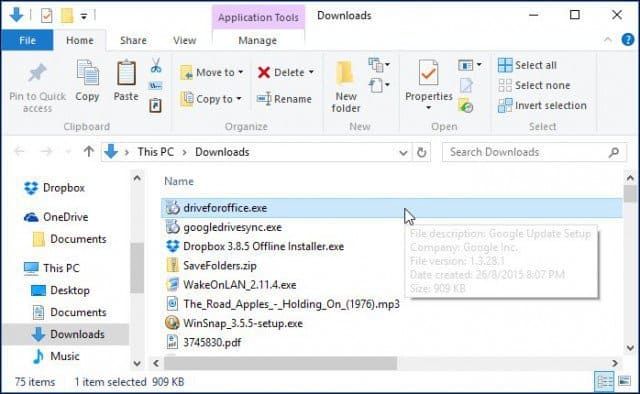The width and height of the screenshot is (640, 394).
Task: Expand the address bar history dropdown
Action: click(403, 153)
